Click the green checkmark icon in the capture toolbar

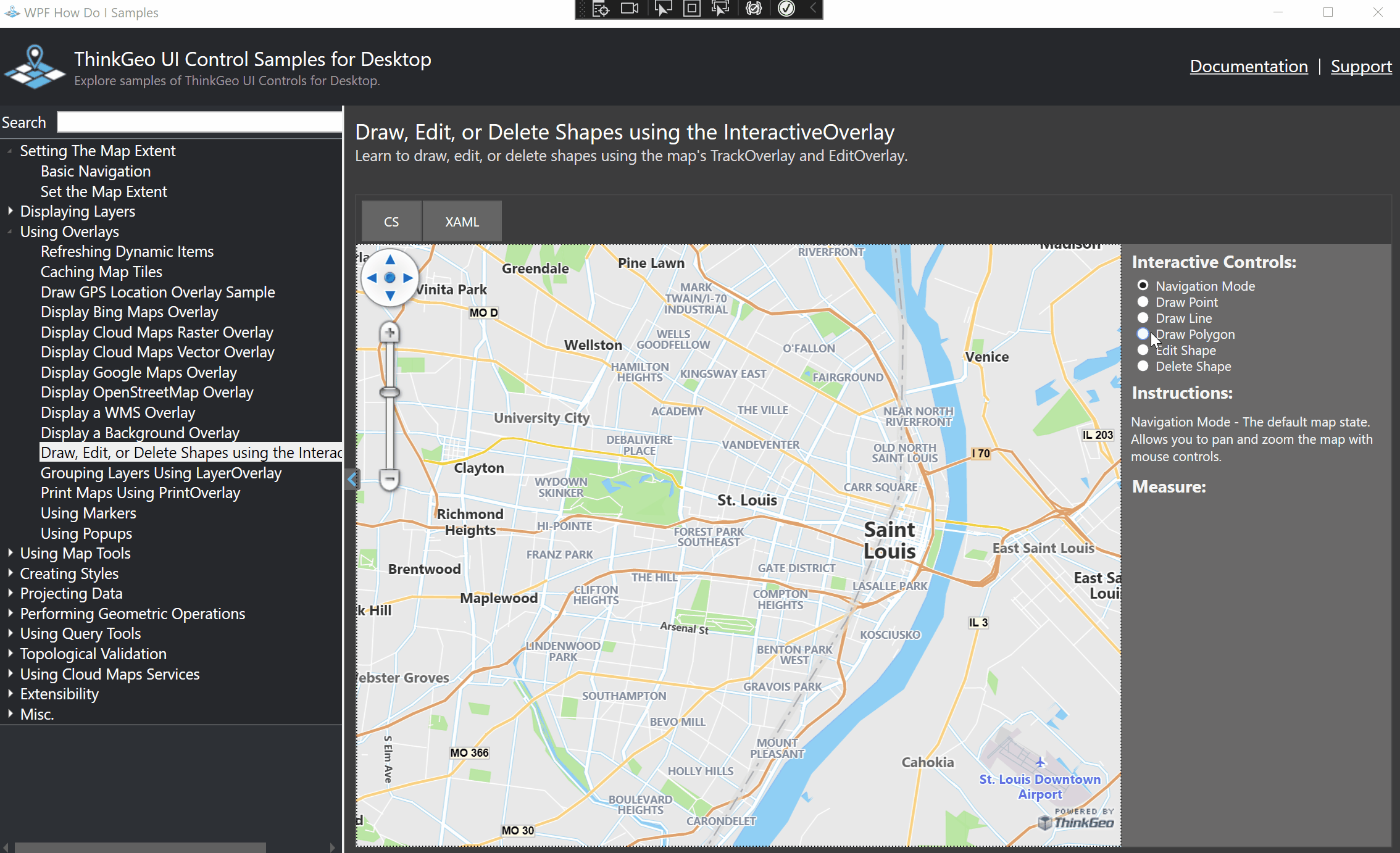point(786,9)
